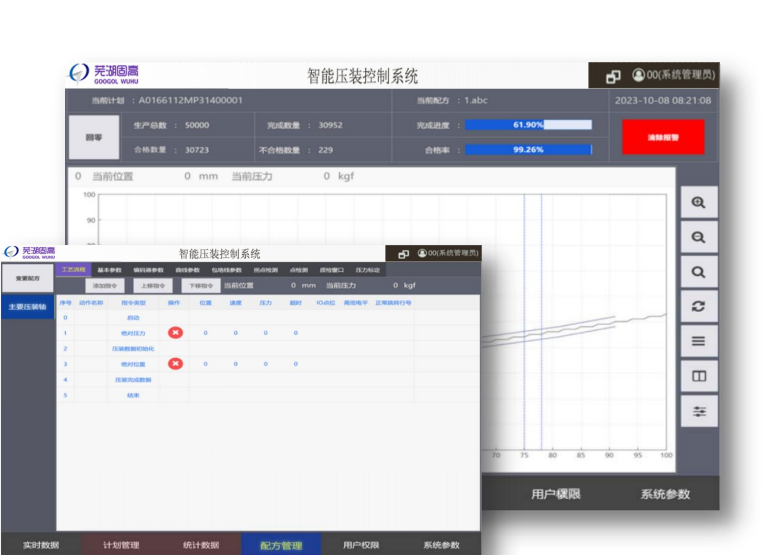
Task: Click the 添加指令 button
Action: [x=107, y=286]
